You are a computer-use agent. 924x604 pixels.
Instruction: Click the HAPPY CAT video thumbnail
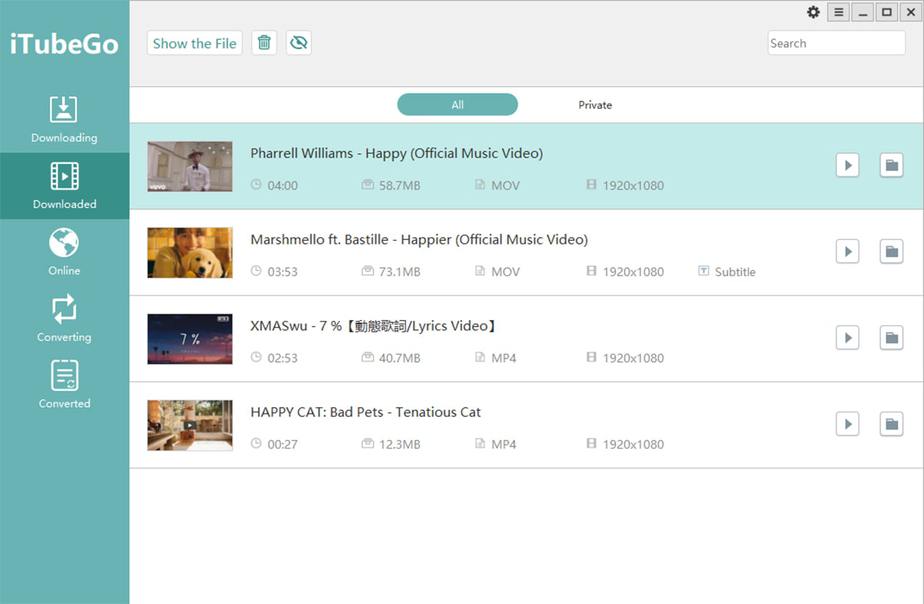point(190,425)
